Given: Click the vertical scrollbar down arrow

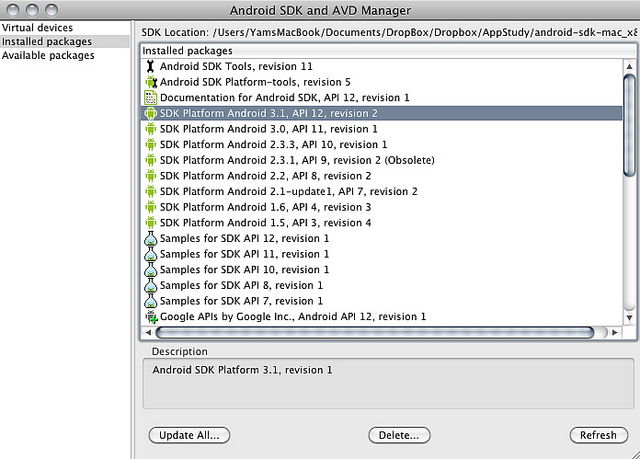Looking at the screenshot, I should tap(629, 317).
